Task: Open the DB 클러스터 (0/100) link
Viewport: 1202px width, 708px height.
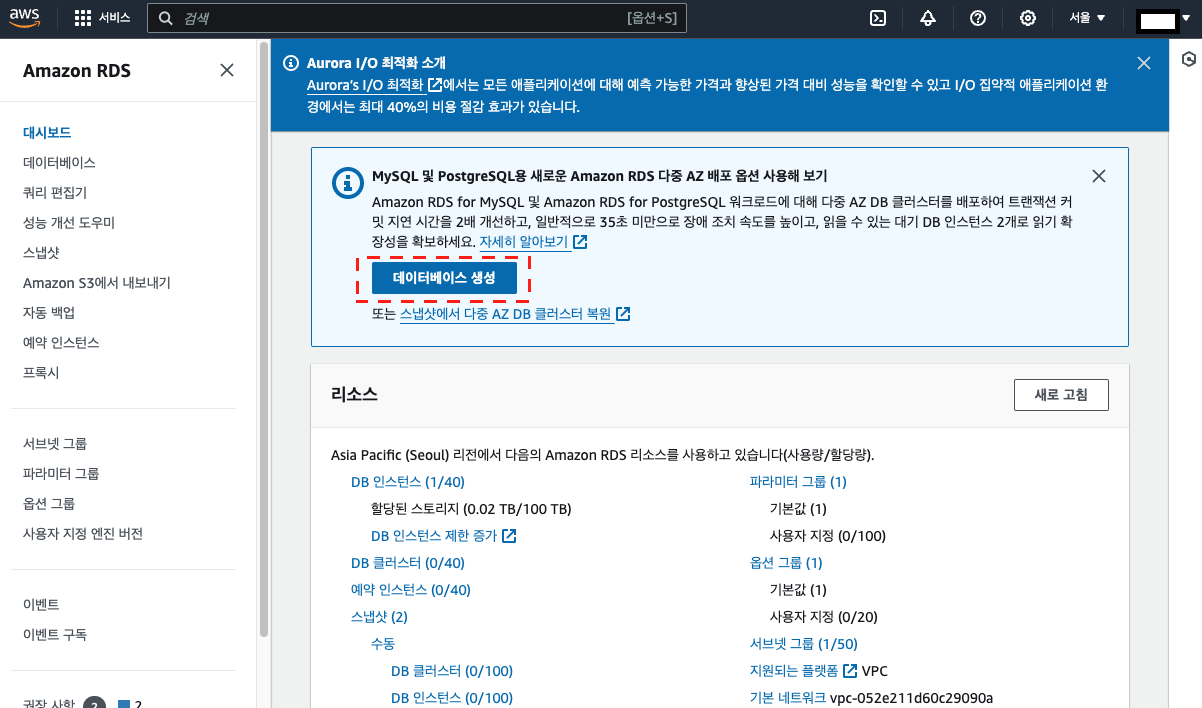Action: point(452,671)
